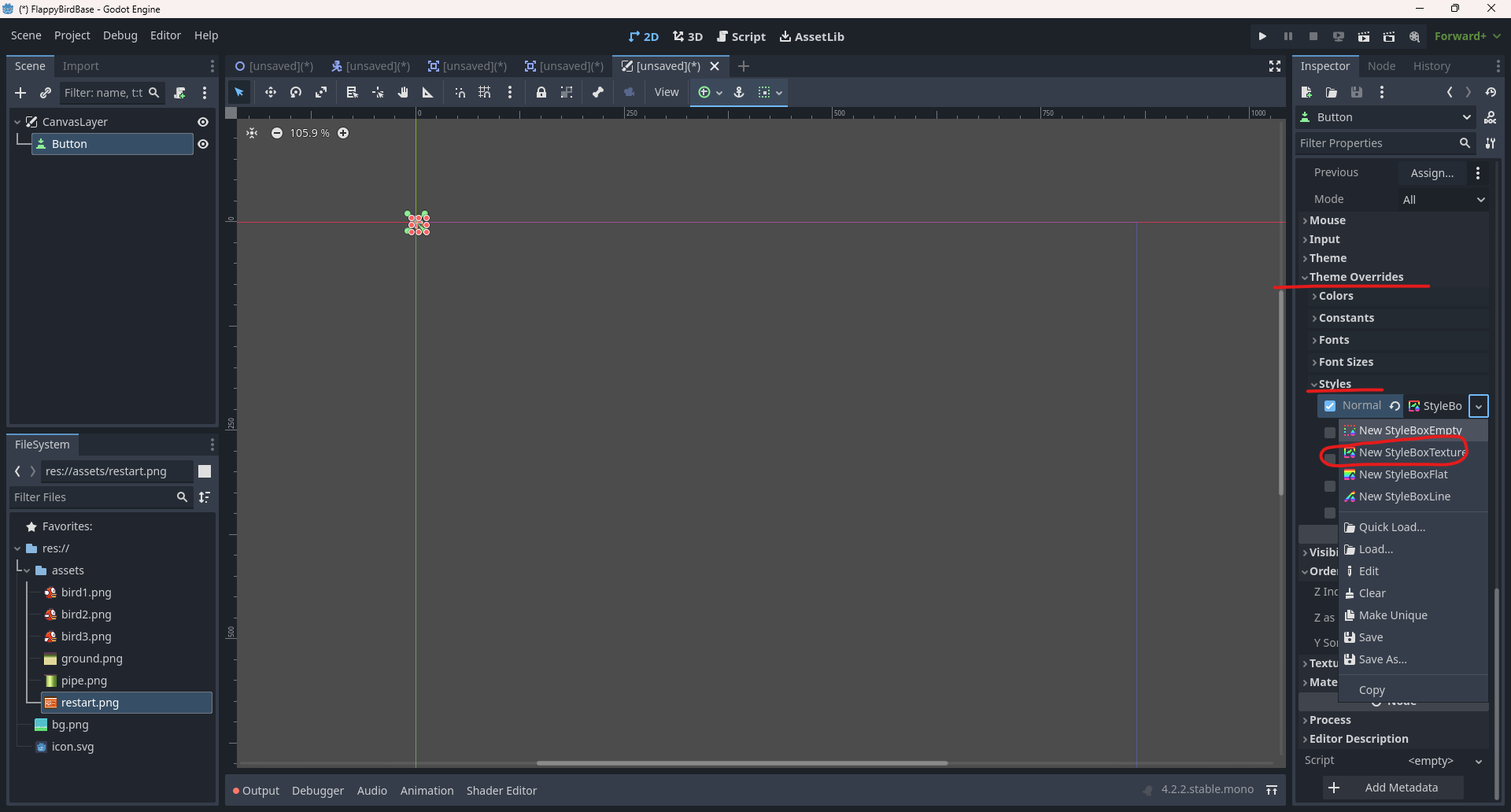Expand the Colors theme override section
The image size is (1511, 812).
point(1336,296)
